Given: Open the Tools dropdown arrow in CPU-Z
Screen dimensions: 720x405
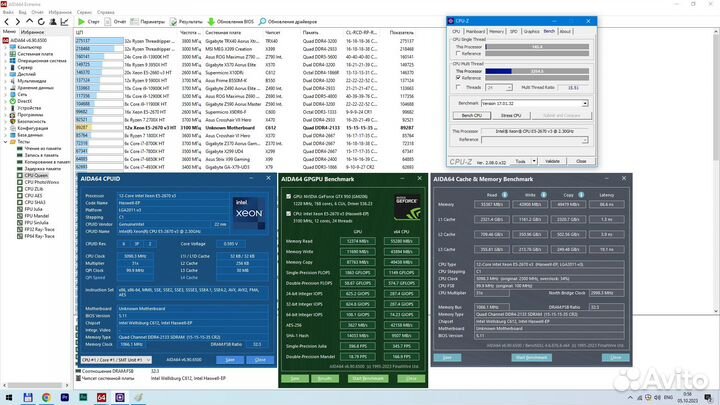Looking at the screenshot, I should (x=534, y=161).
